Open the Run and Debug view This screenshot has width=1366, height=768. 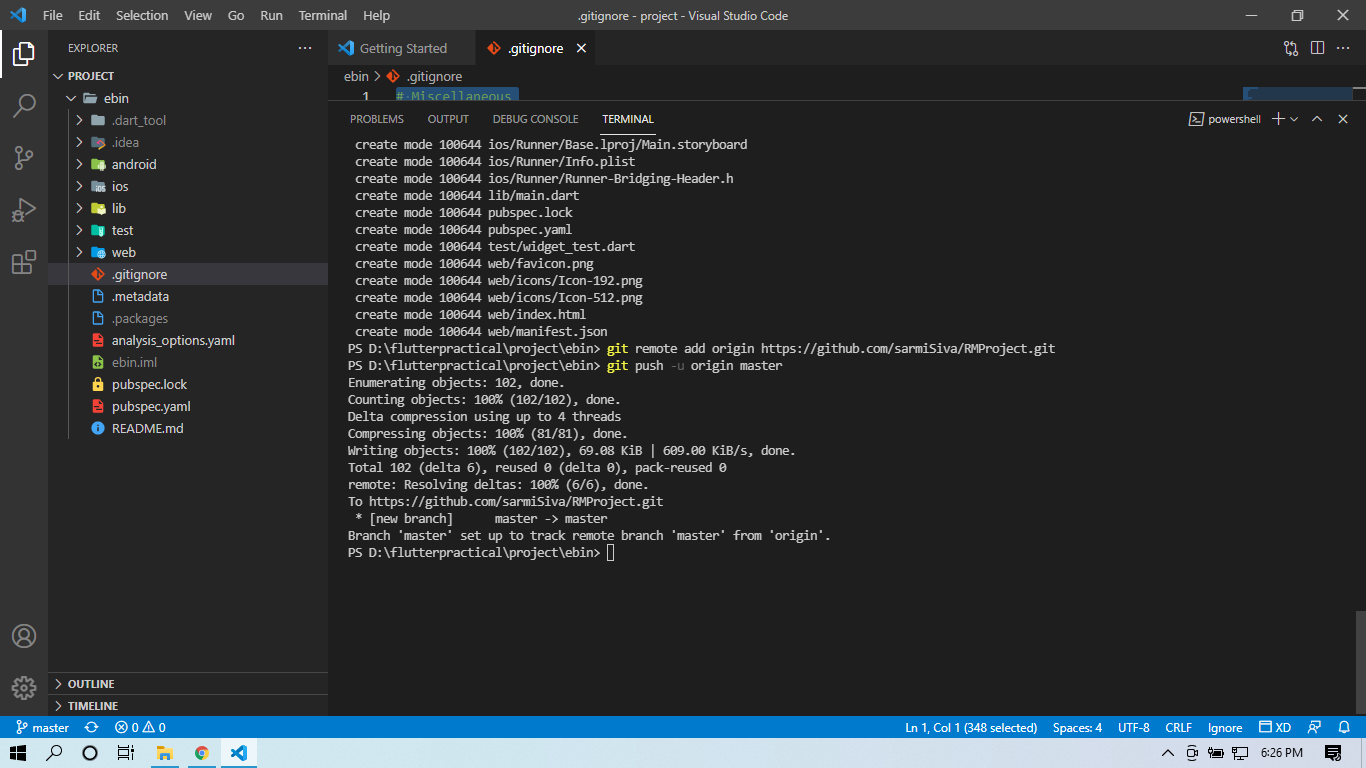click(24, 210)
